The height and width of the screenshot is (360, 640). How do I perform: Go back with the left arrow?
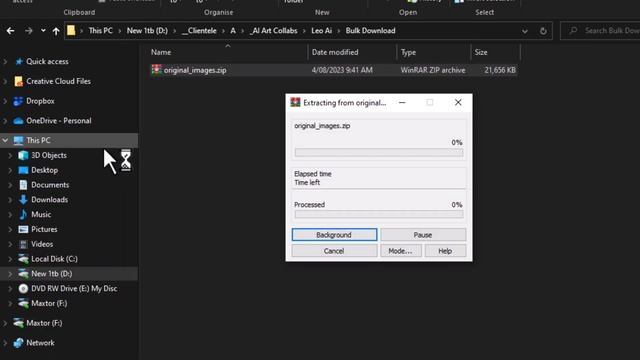click(x=11, y=31)
